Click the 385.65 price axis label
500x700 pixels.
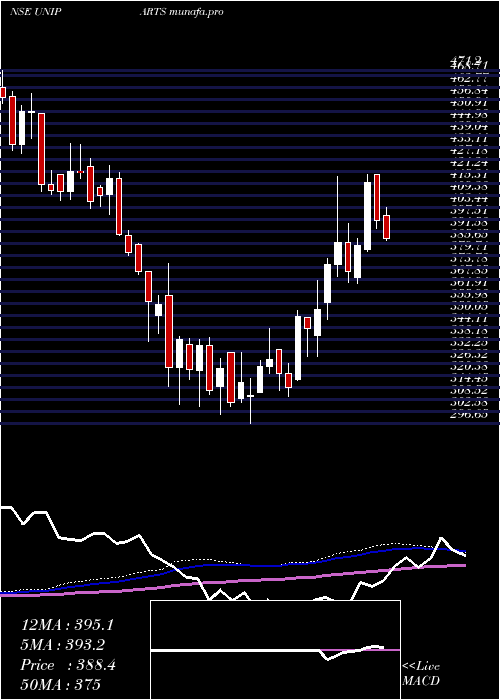pos(467,235)
